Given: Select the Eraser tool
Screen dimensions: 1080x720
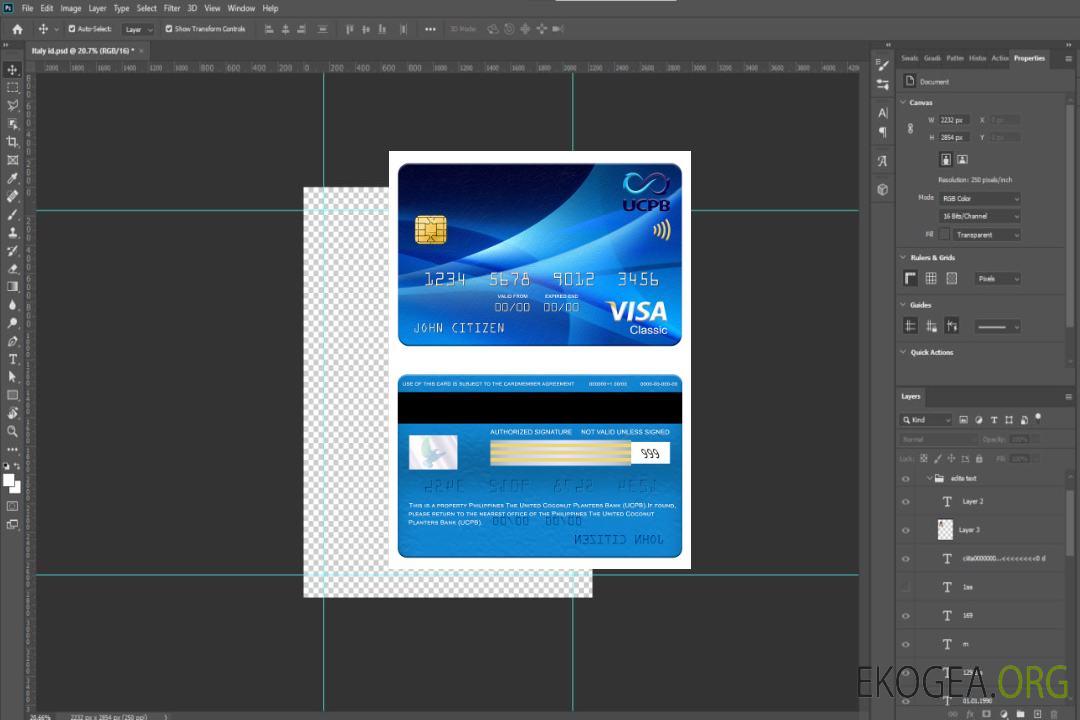Looking at the screenshot, I should pyautogui.click(x=12, y=269).
